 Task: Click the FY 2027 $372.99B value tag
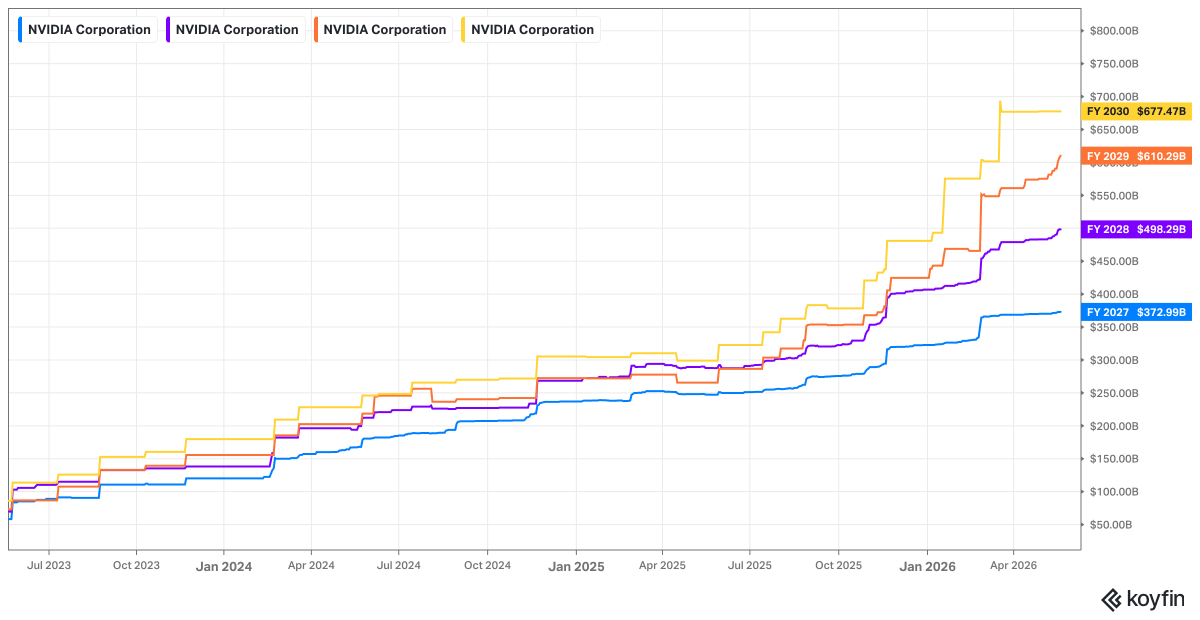1136,312
